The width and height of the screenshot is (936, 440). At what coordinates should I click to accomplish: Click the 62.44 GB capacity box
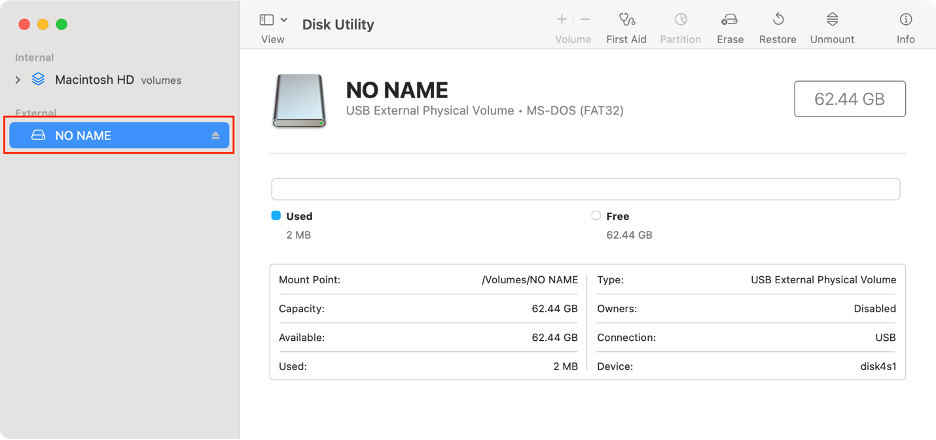point(849,99)
